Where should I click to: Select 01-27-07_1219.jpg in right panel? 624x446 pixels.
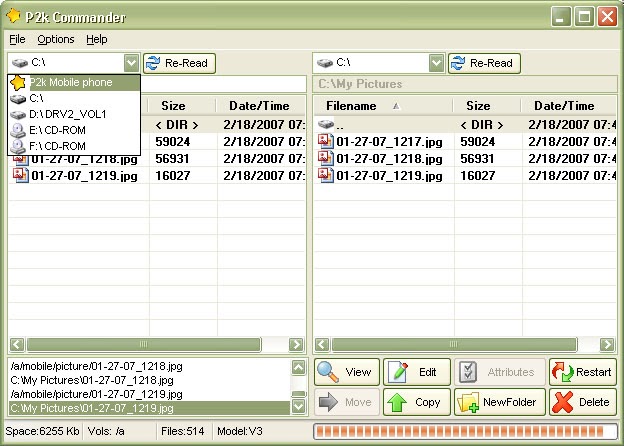(389, 176)
